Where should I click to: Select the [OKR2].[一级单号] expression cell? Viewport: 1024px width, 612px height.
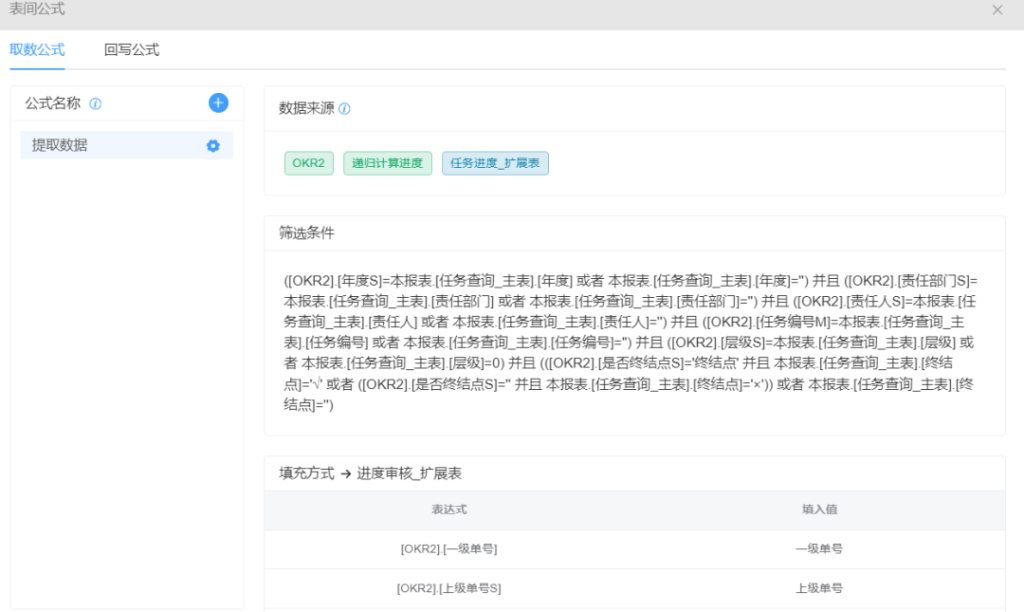pos(449,549)
